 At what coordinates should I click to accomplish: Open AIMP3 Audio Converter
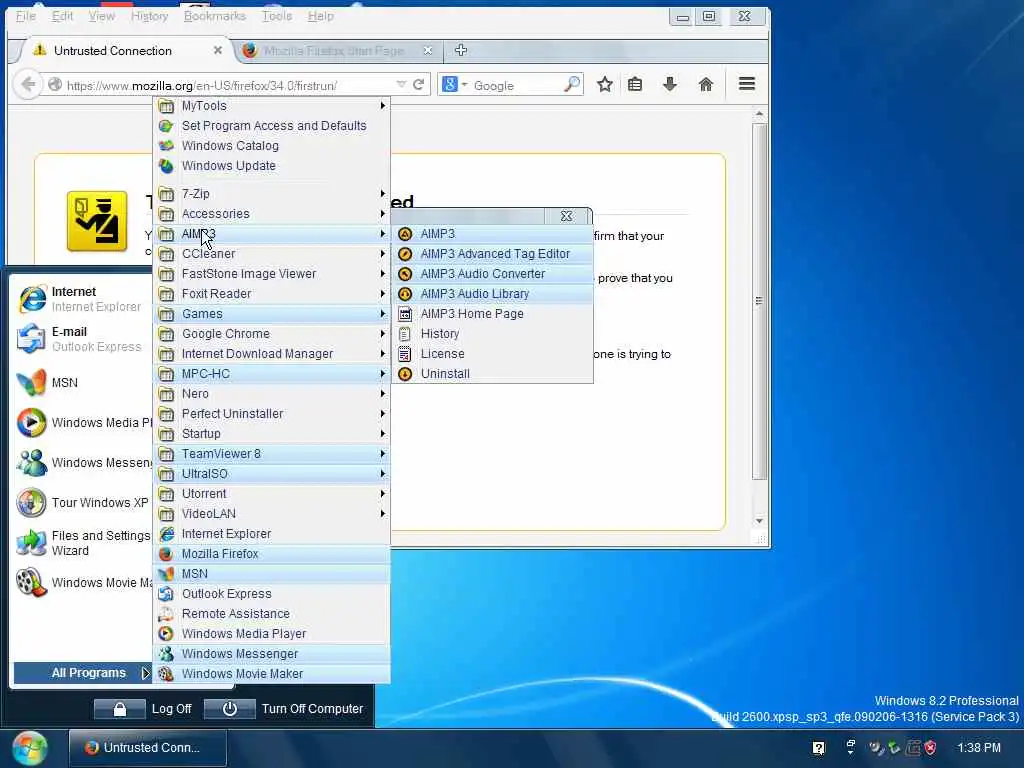492,274
